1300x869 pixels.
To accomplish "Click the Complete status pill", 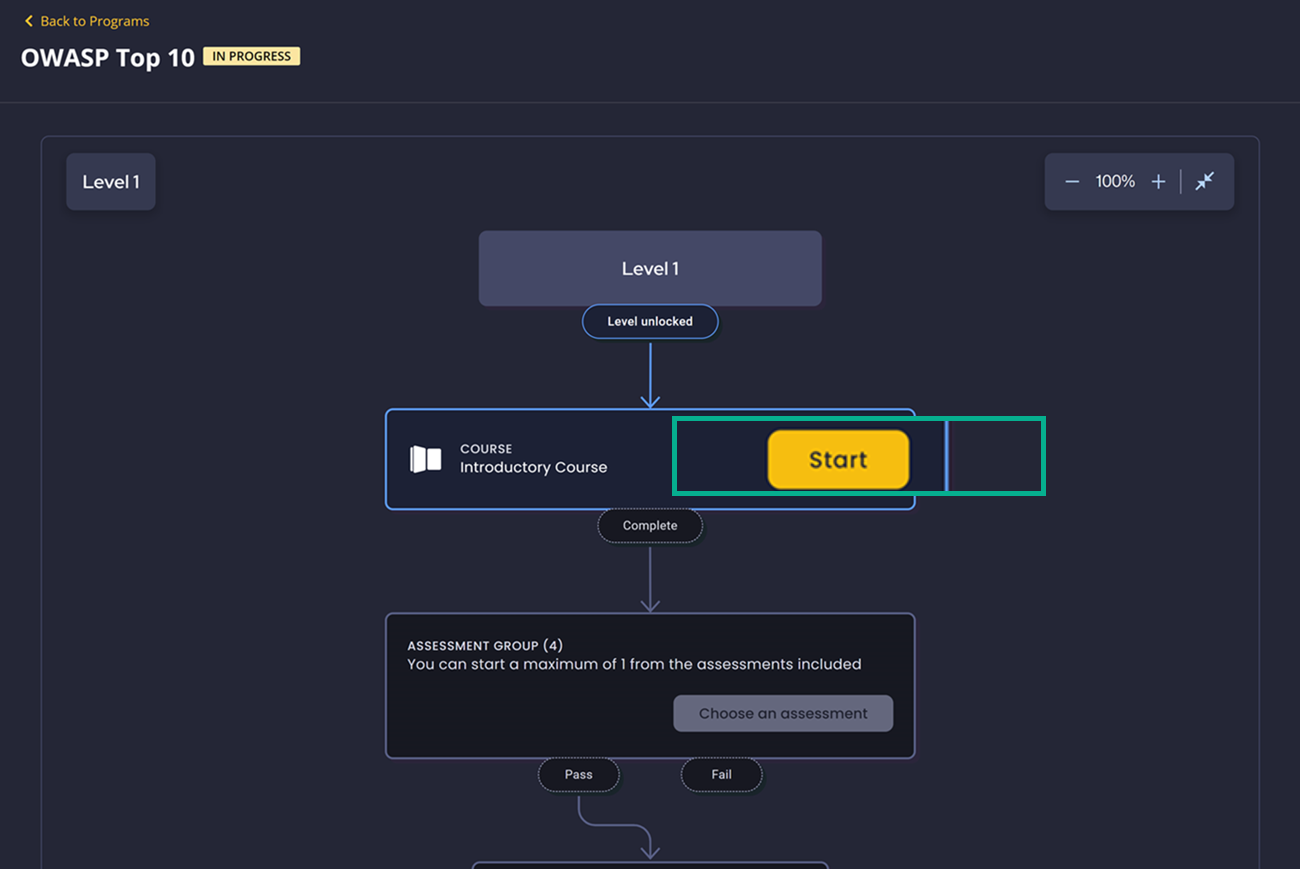I will pyautogui.click(x=650, y=526).
